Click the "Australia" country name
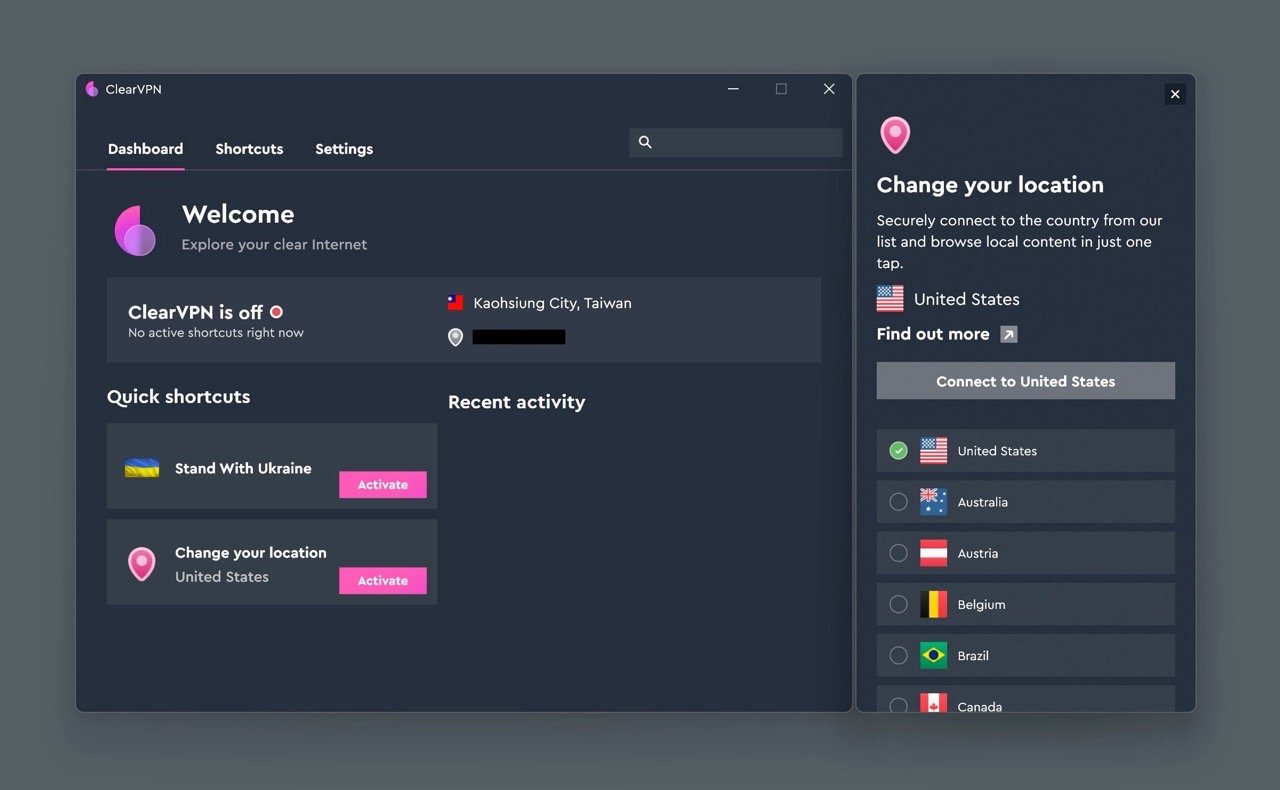Image resolution: width=1280 pixels, height=790 pixels. [983, 502]
